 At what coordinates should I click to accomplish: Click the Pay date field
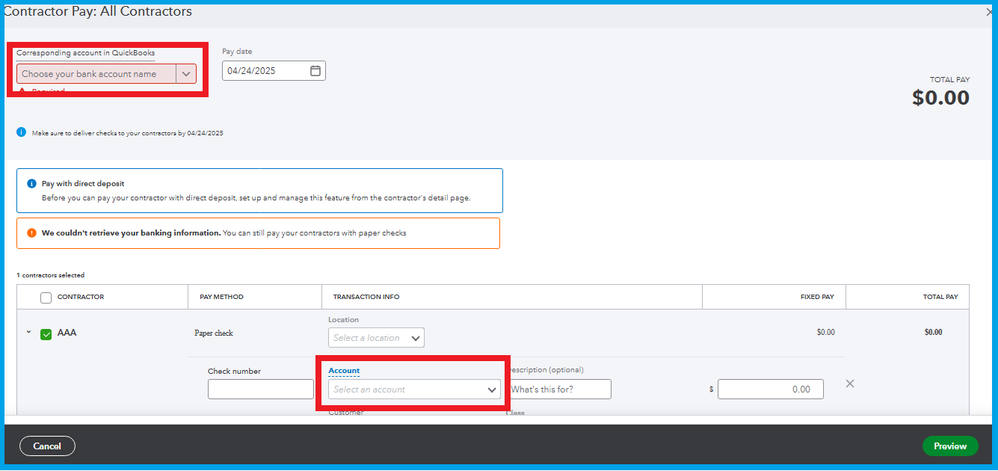[x=274, y=71]
